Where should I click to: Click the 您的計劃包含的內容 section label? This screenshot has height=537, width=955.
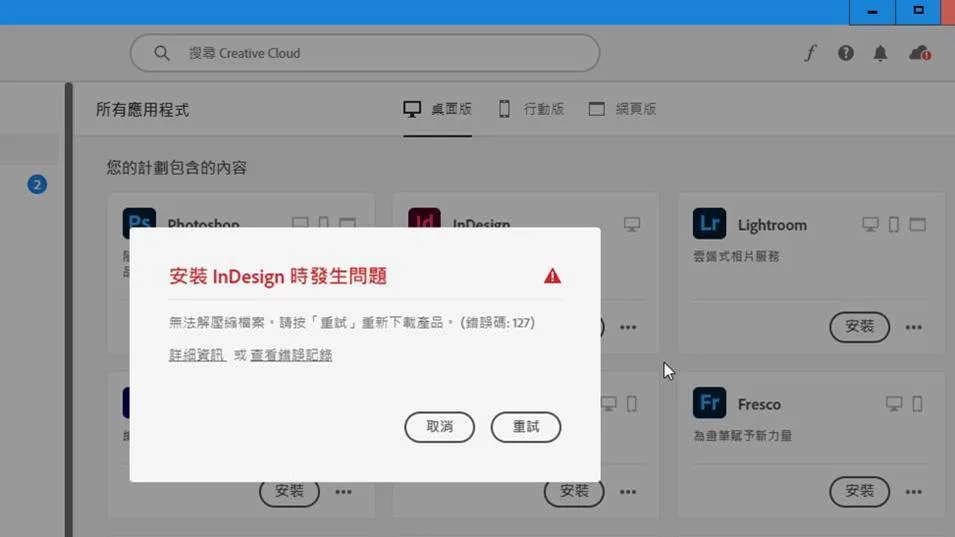(x=177, y=168)
